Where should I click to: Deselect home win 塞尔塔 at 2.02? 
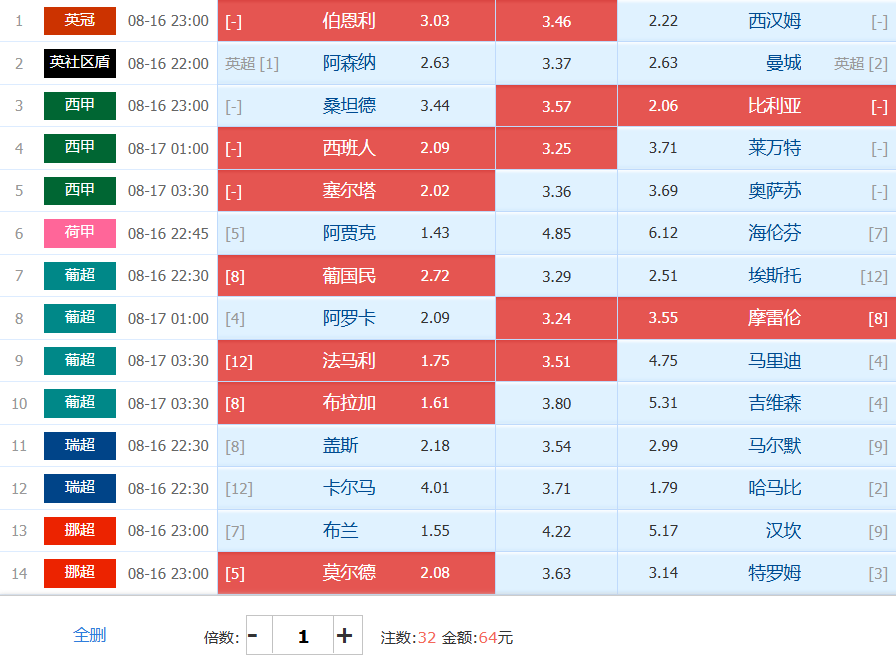[356, 190]
